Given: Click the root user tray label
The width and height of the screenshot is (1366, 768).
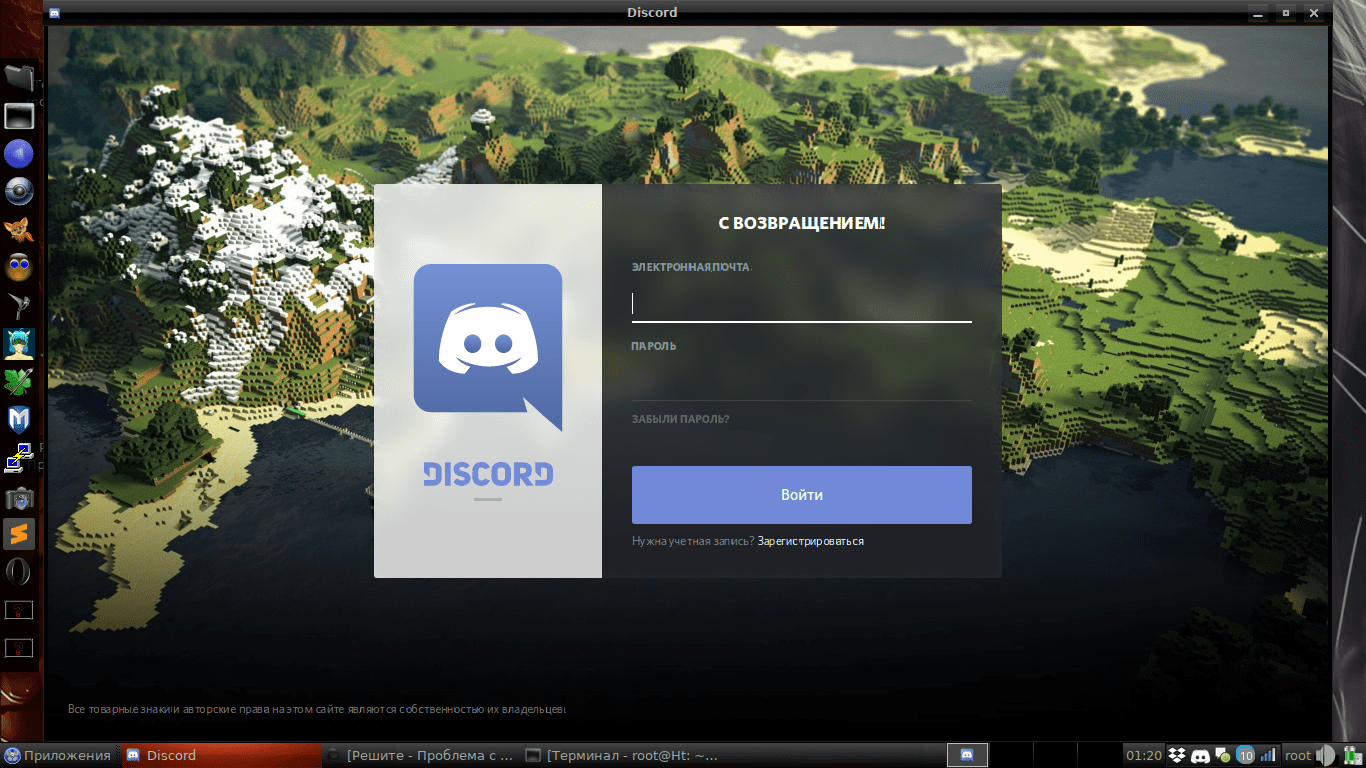Looking at the screenshot, I should click(1297, 755).
